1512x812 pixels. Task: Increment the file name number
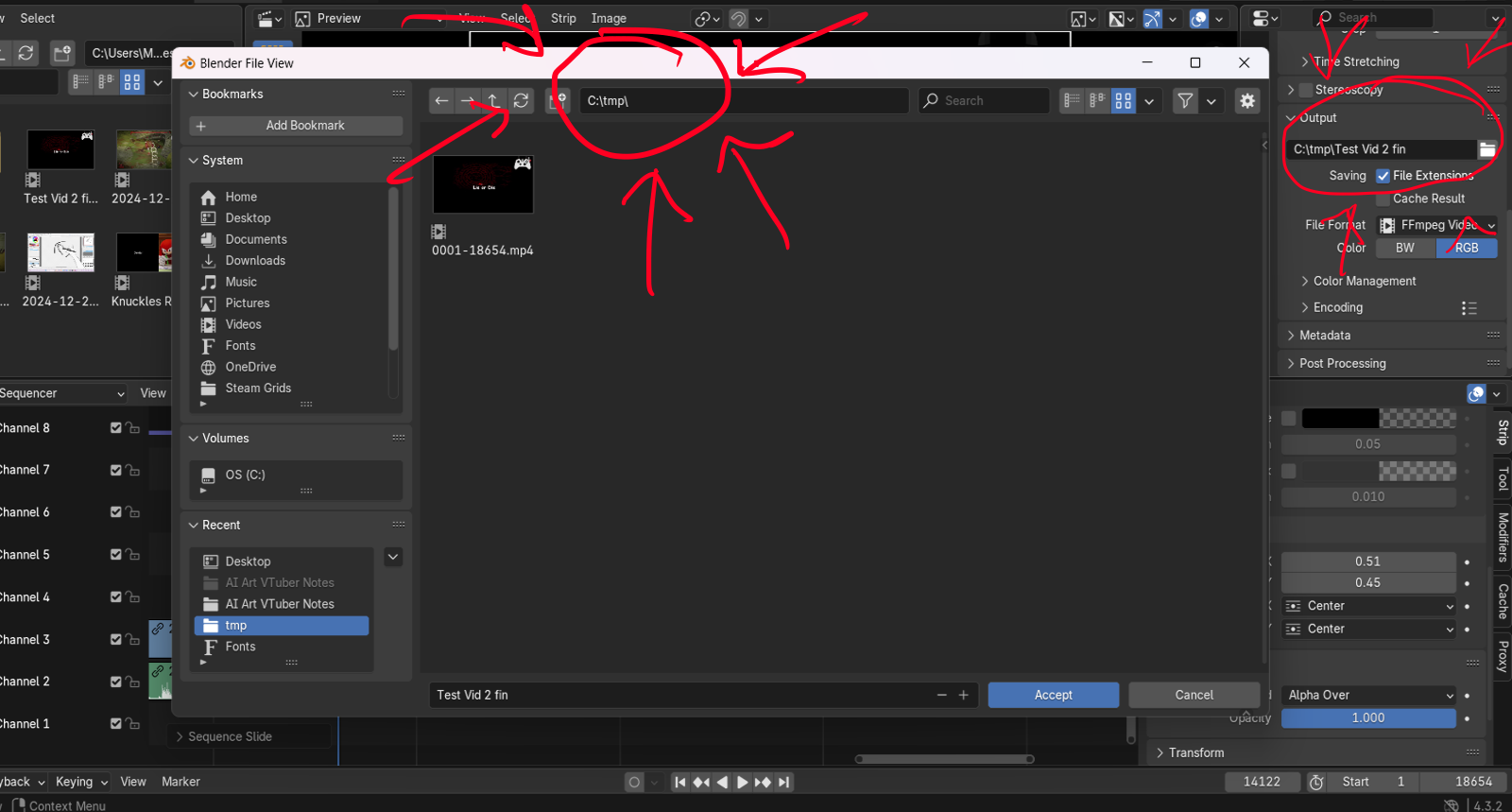click(x=963, y=695)
